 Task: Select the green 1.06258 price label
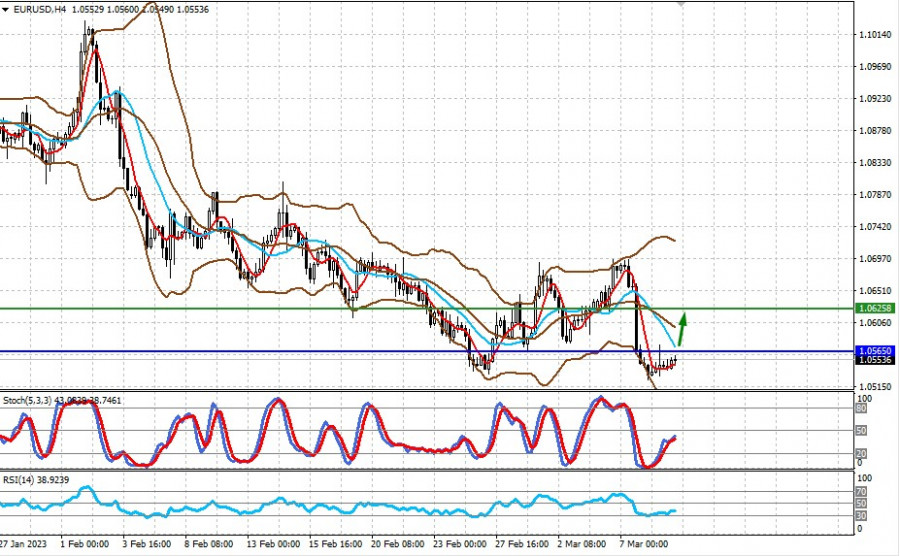point(875,309)
